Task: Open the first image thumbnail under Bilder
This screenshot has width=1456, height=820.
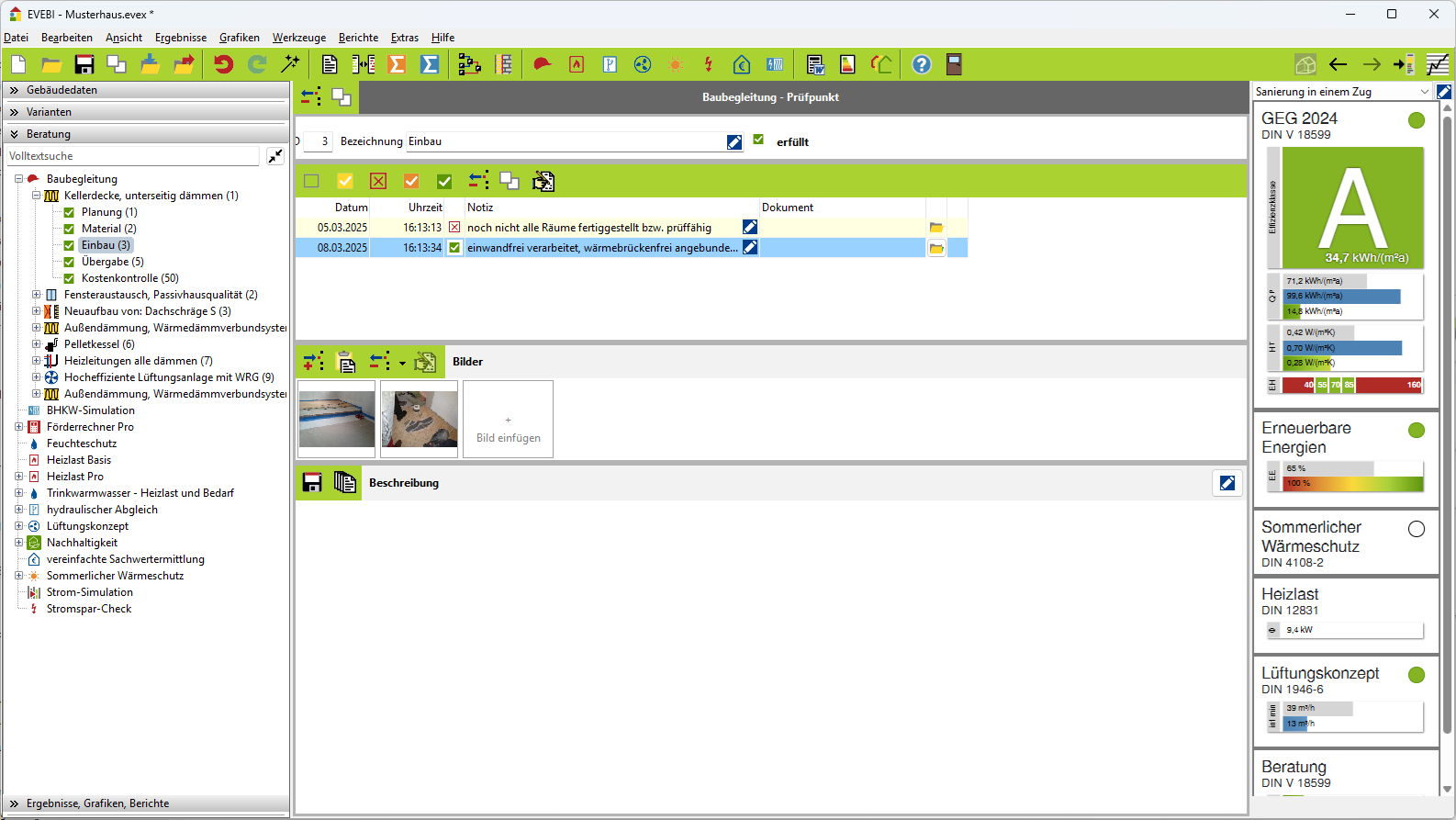Action: click(337, 420)
